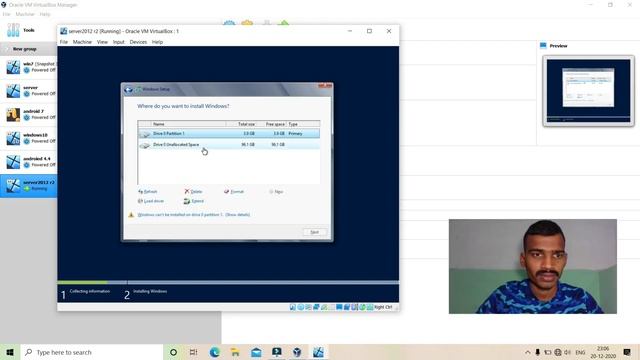The image size is (640, 360).
Task: Select Tools in VirtualBox Manager
Action: coord(29,30)
